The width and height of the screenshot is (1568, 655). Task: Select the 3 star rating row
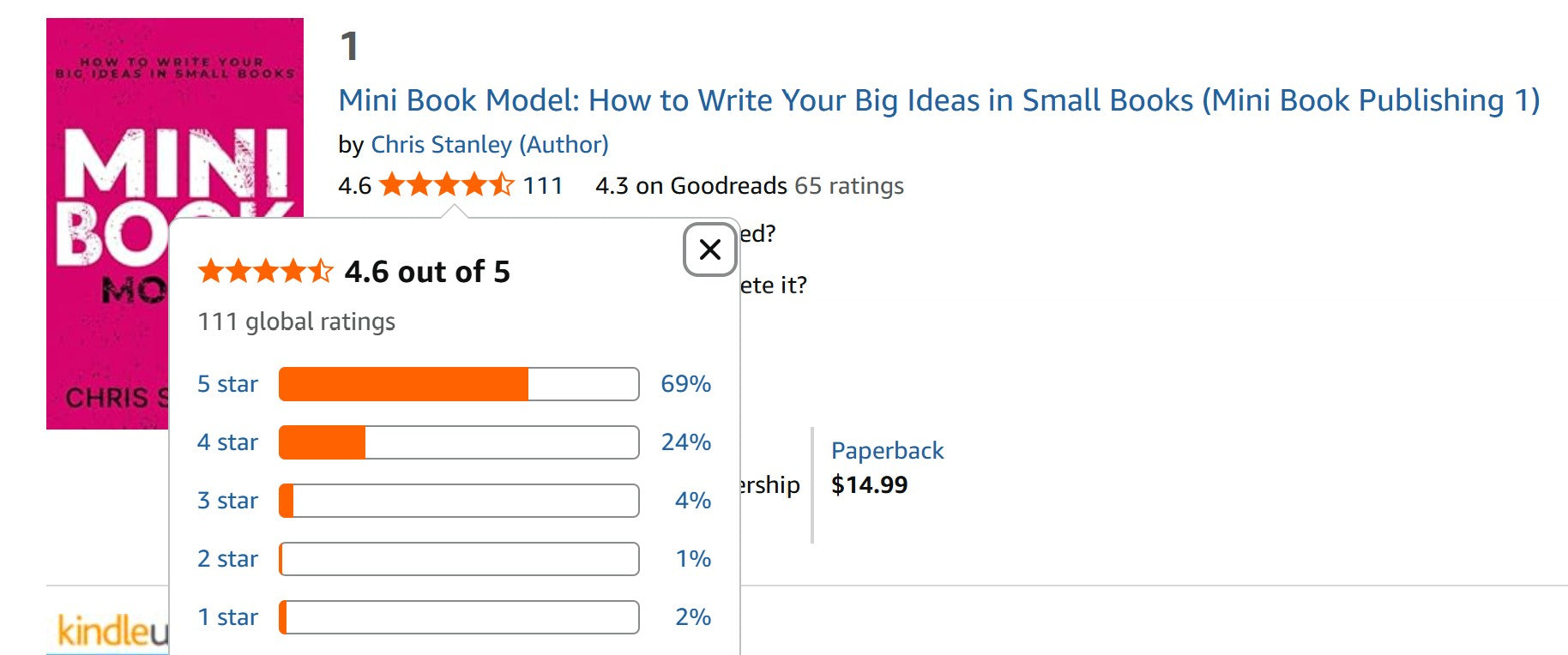227,501
